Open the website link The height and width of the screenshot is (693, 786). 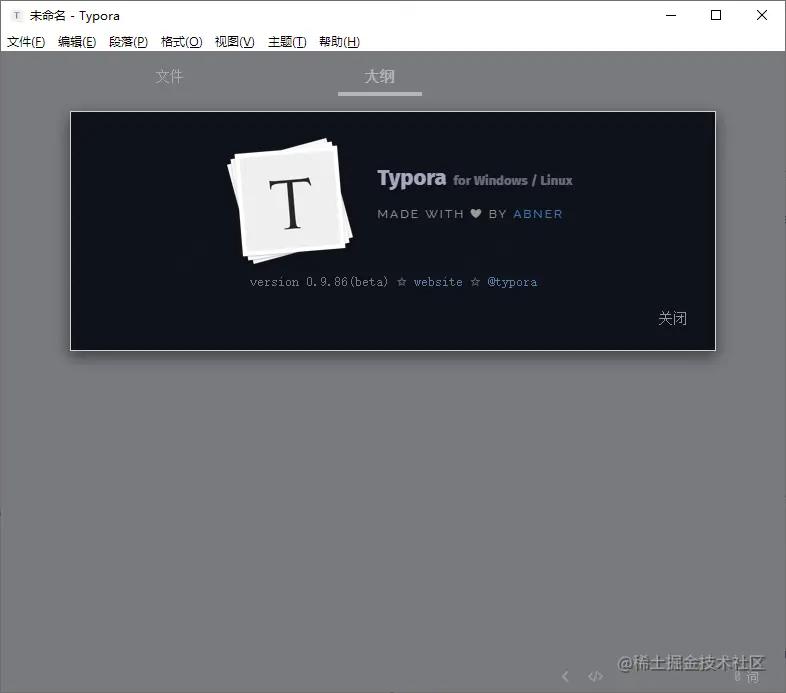pyautogui.click(x=438, y=282)
